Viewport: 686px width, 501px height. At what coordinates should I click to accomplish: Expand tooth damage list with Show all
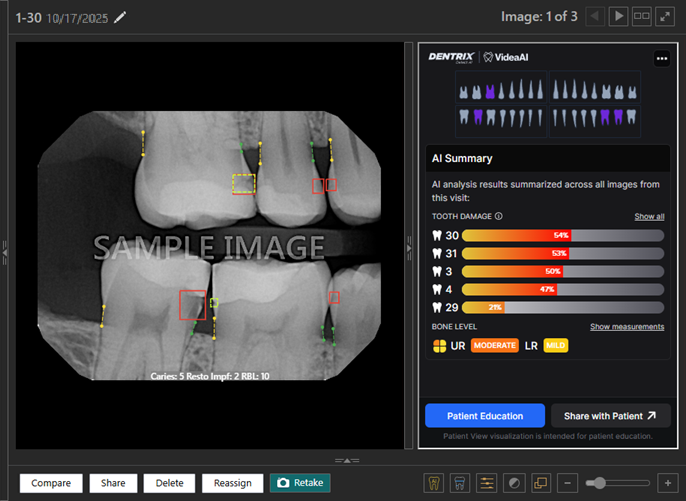click(648, 216)
